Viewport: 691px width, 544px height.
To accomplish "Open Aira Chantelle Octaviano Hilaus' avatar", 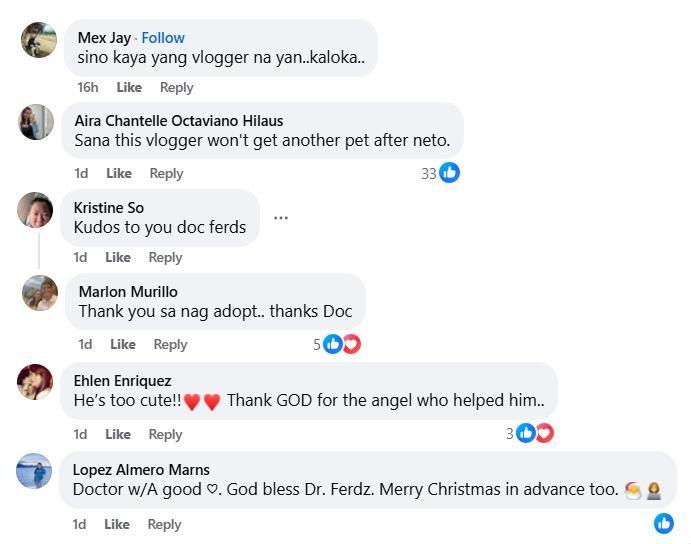I will click(36, 122).
